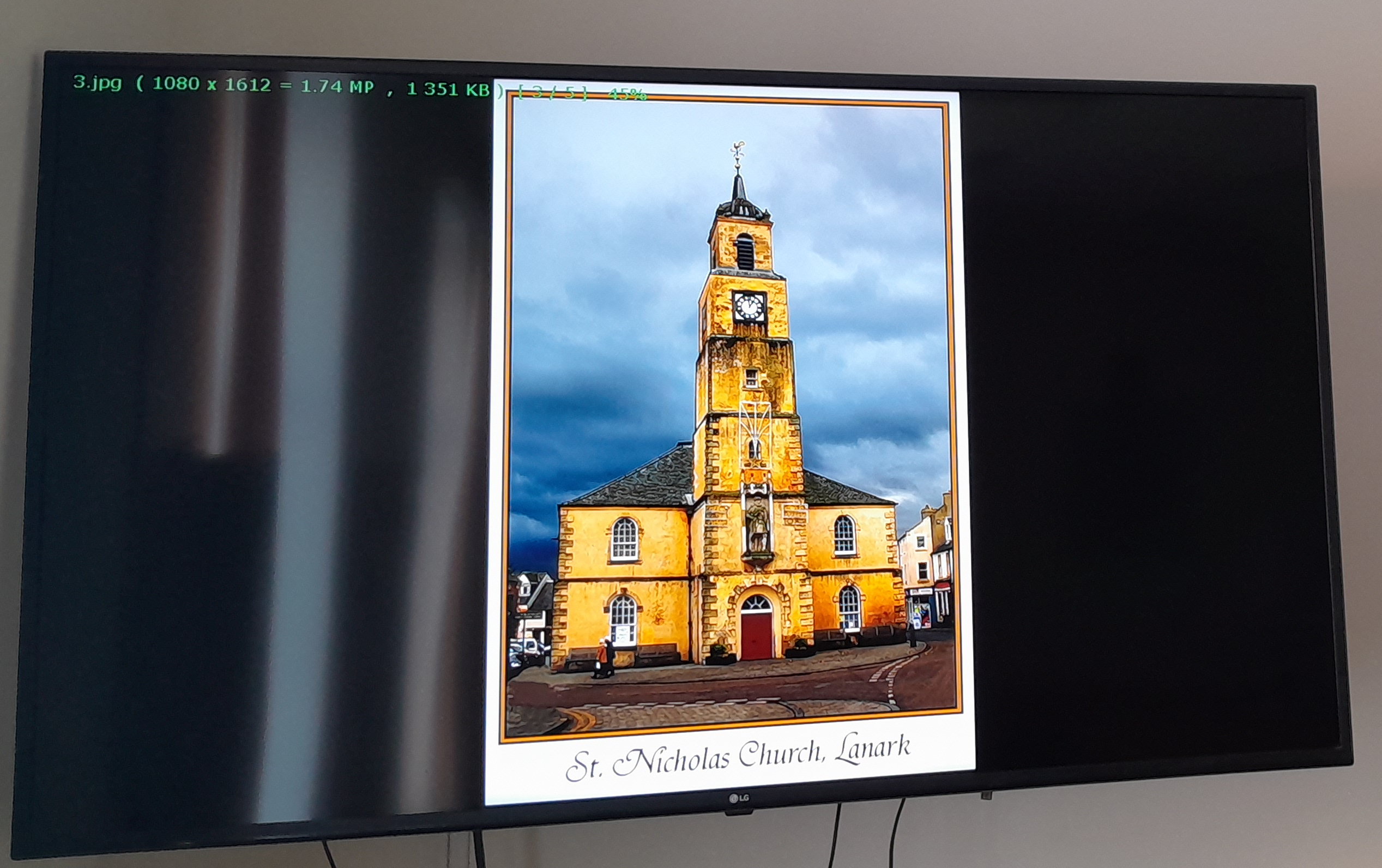Click the upper-left arched church window
This screenshot has width=1382, height=868.
pos(624,539)
